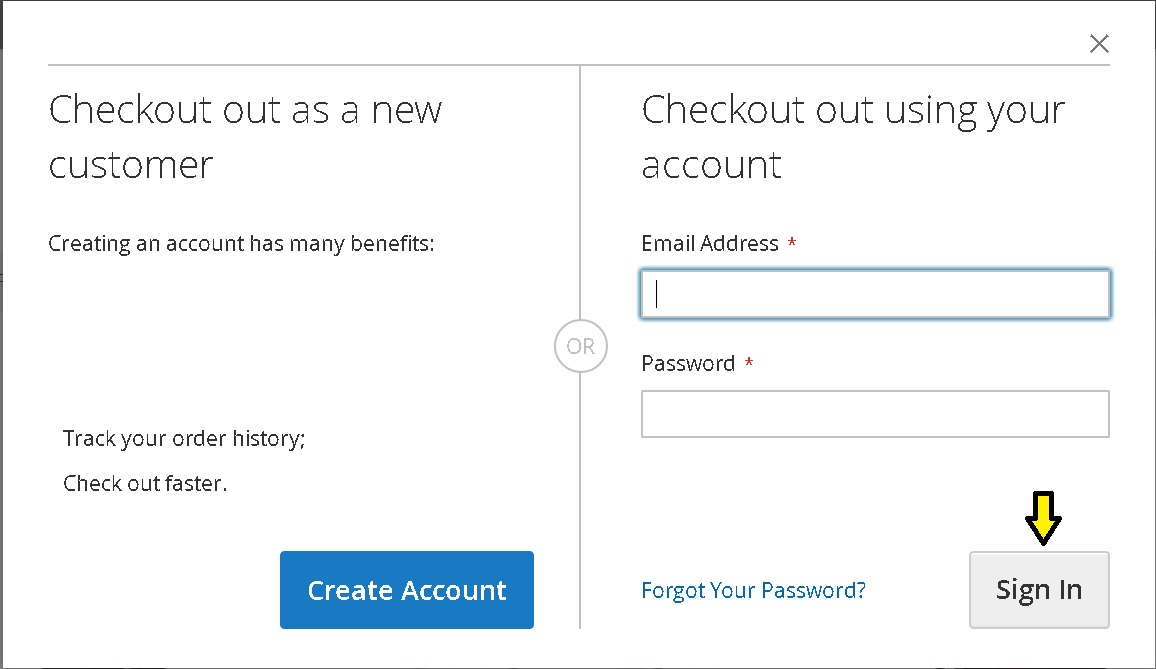
Task: Click the Email Address field label
Action: [709, 243]
